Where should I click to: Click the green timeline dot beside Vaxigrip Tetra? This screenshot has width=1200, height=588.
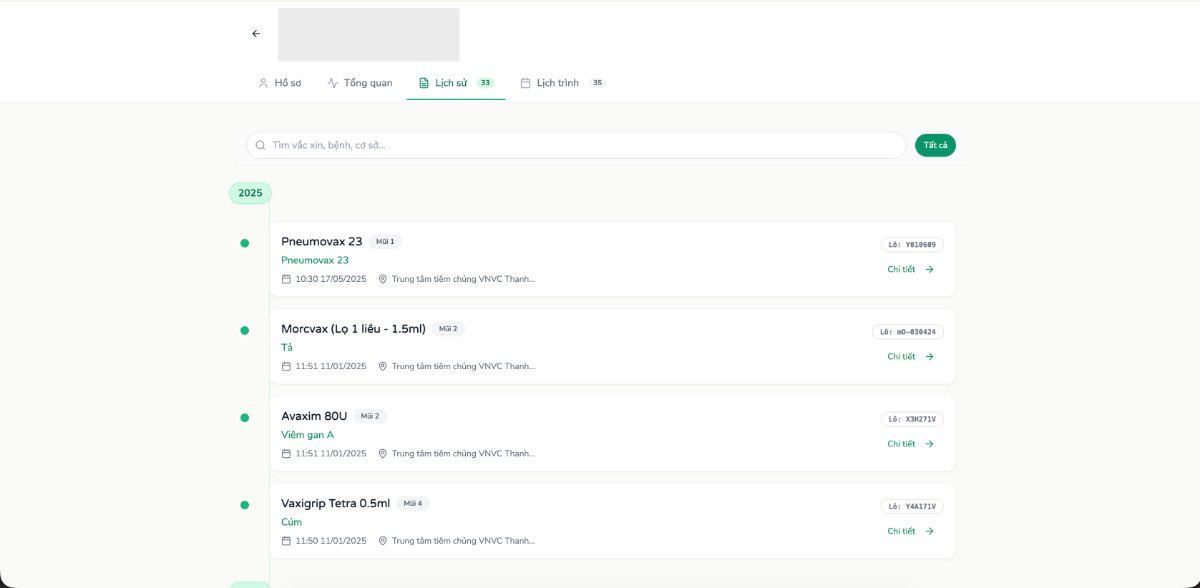pos(244,505)
